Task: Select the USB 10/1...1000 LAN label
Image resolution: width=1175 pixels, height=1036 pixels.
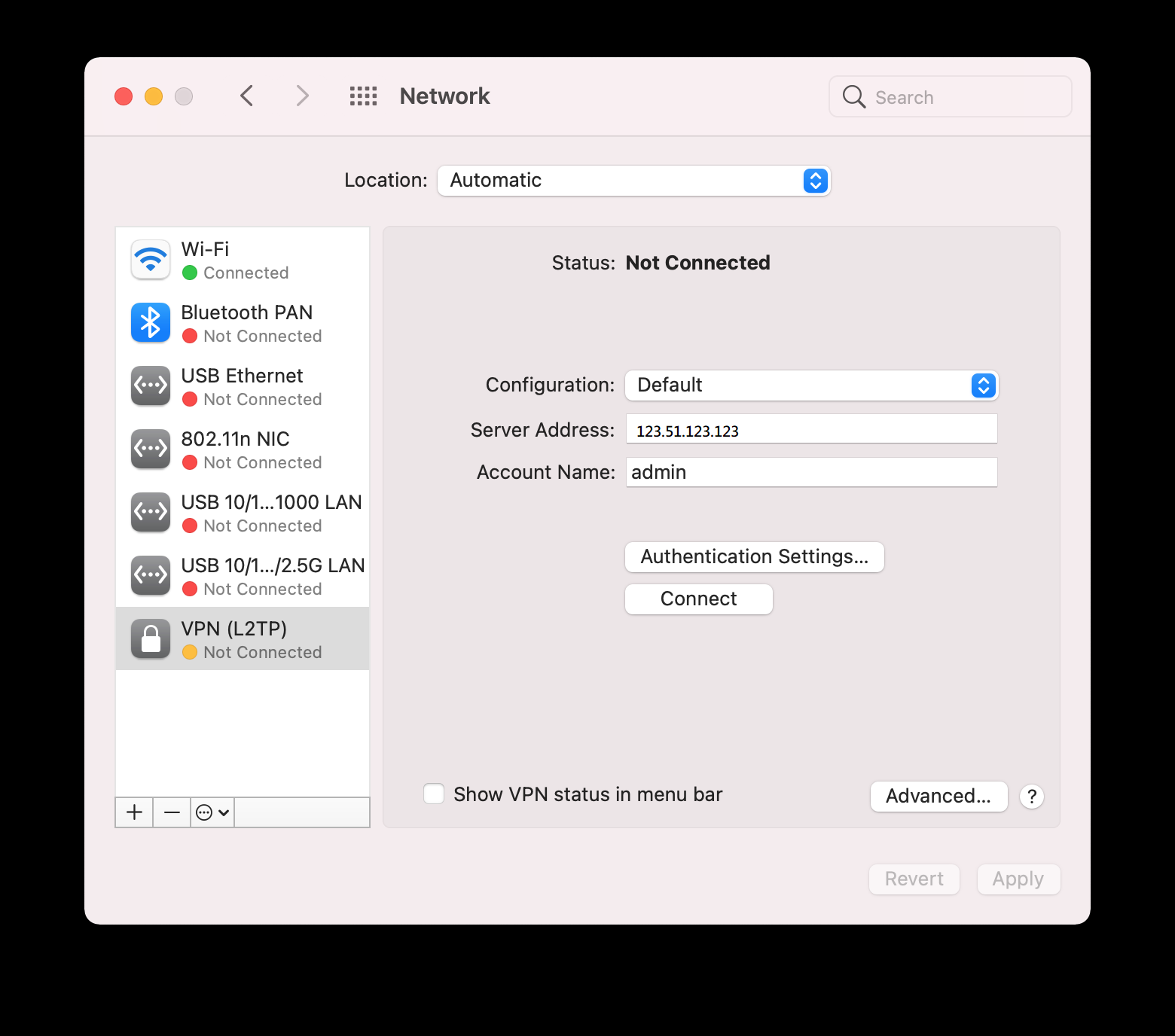Action: [272, 502]
